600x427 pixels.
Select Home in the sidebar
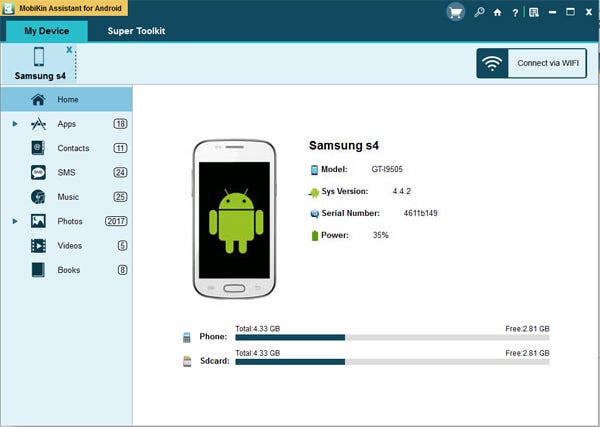[66, 99]
